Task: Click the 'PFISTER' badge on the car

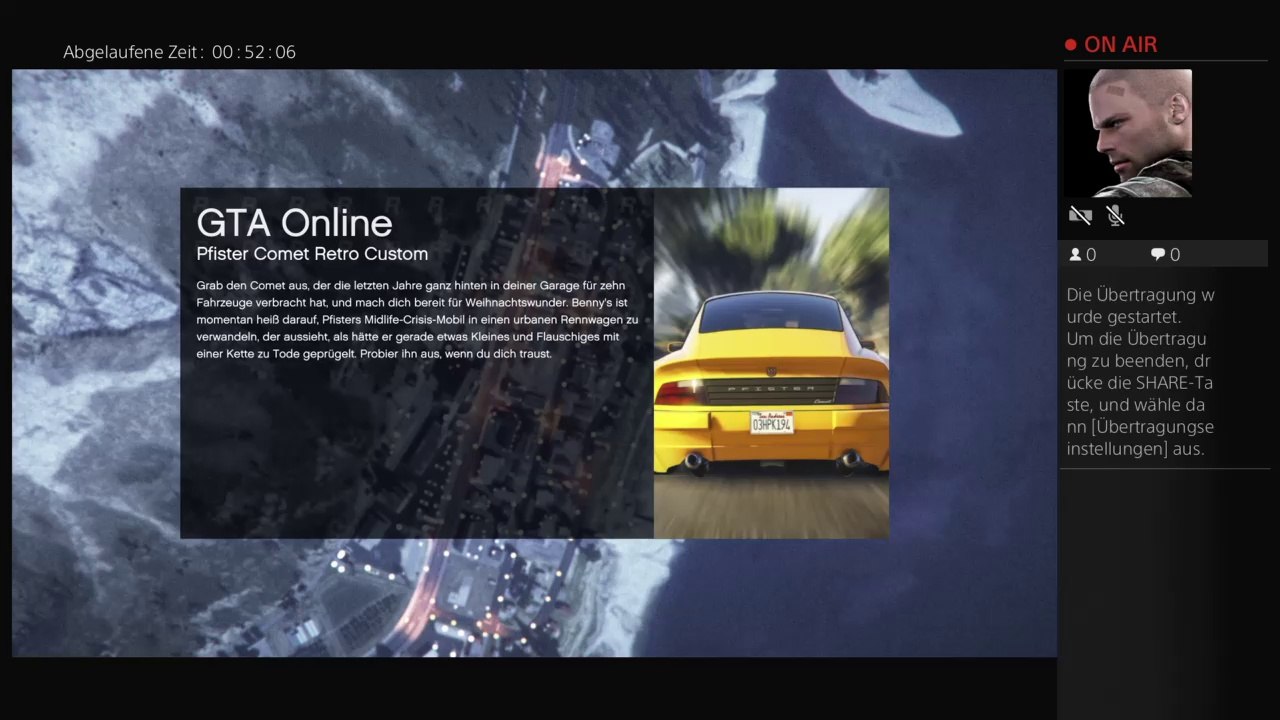Action: coord(771,387)
